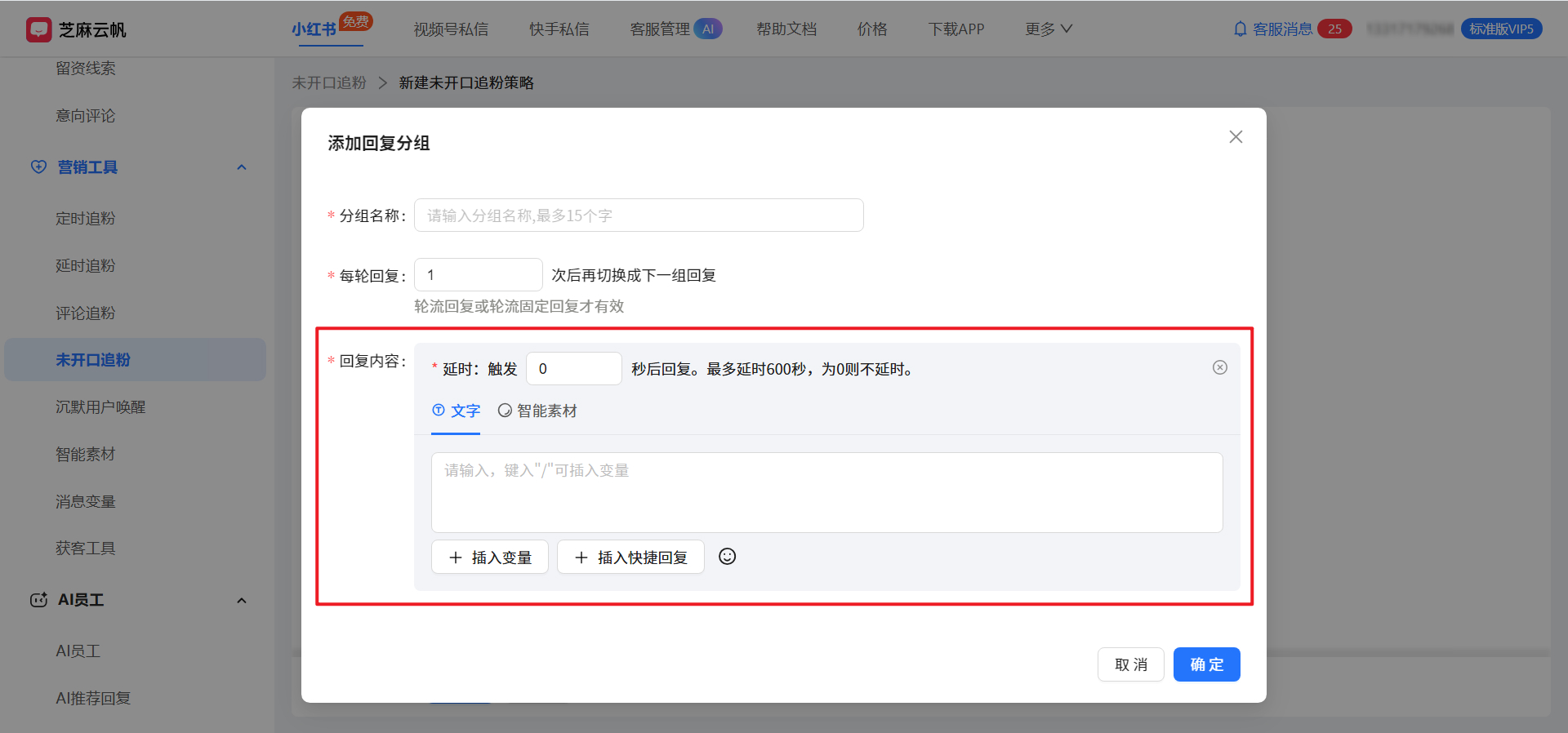Click 下载APP in top navigation

click(956, 29)
